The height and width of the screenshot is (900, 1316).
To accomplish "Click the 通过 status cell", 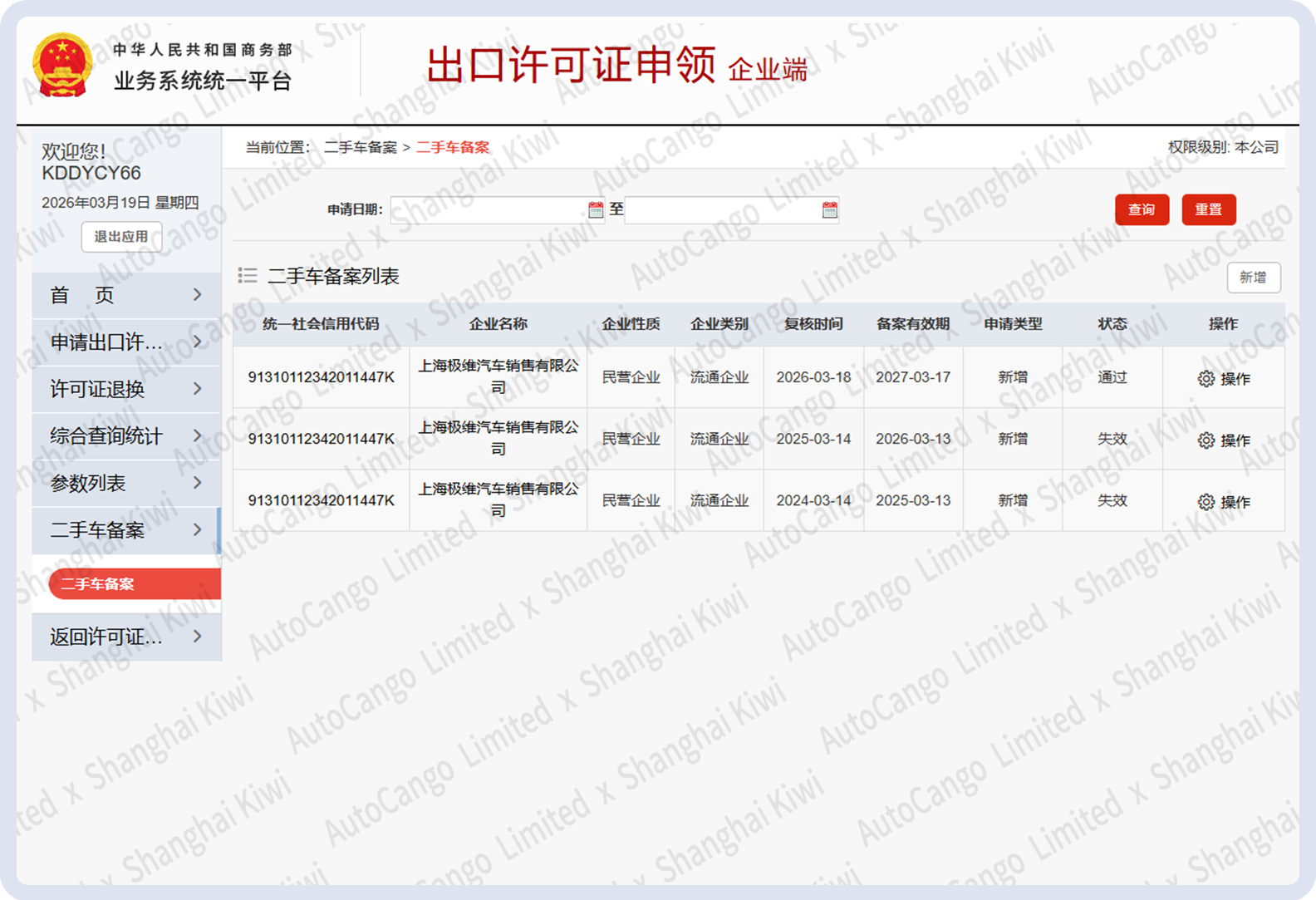I will (x=1112, y=377).
